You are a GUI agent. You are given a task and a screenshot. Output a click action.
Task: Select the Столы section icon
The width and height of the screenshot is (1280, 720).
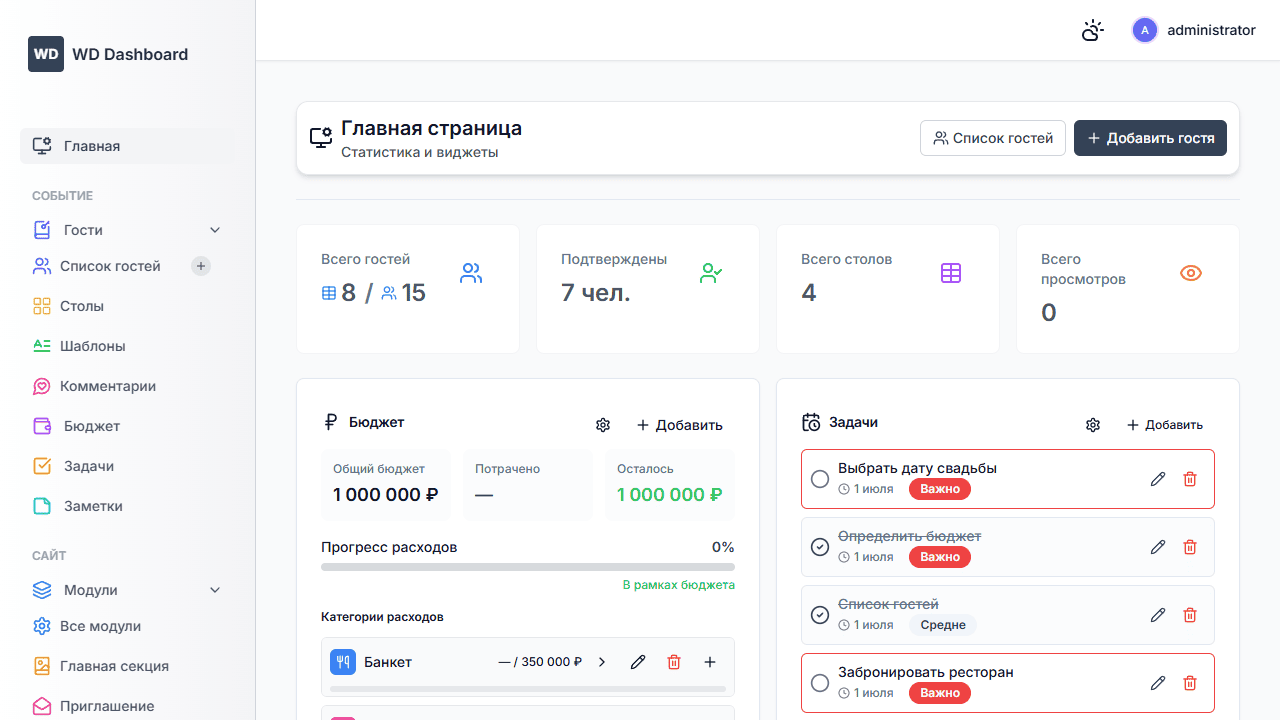coord(41,306)
